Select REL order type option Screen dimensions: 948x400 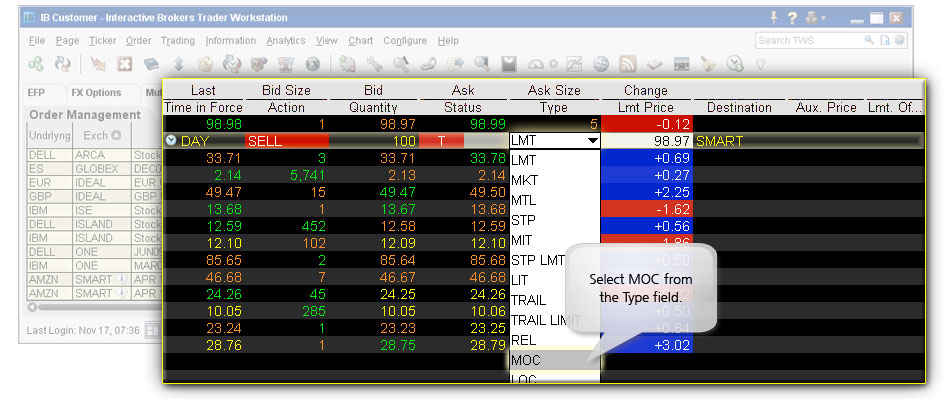pyautogui.click(x=554, y=340)
